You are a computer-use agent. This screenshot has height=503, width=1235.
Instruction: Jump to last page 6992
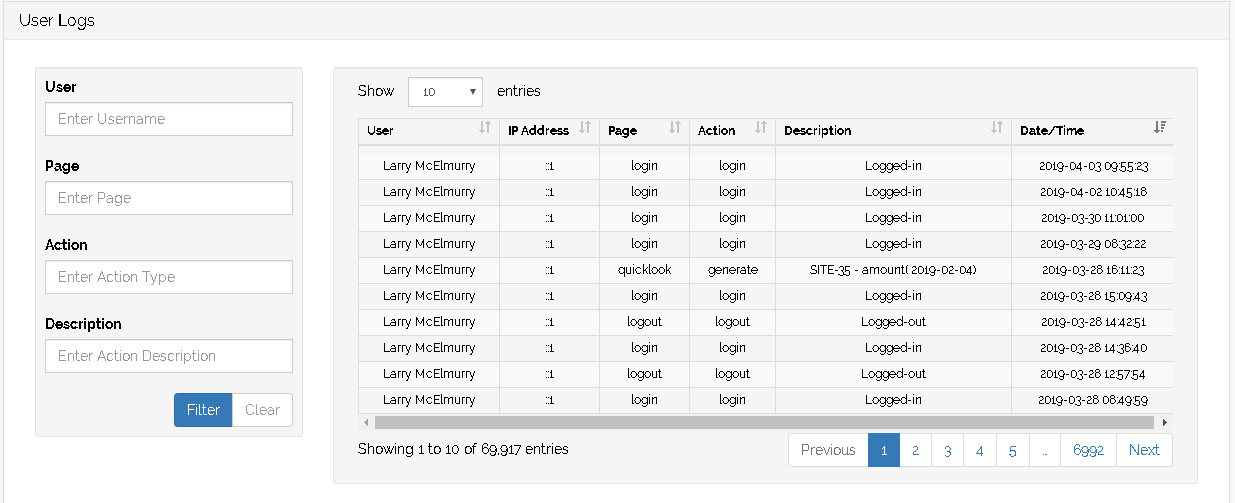(1088, 450)
